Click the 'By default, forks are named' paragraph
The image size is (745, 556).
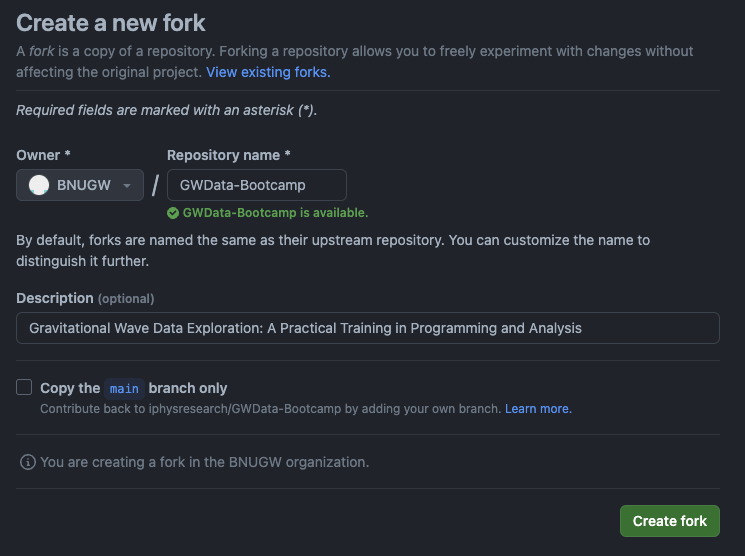pyautogui.click(x=333, y=250)
